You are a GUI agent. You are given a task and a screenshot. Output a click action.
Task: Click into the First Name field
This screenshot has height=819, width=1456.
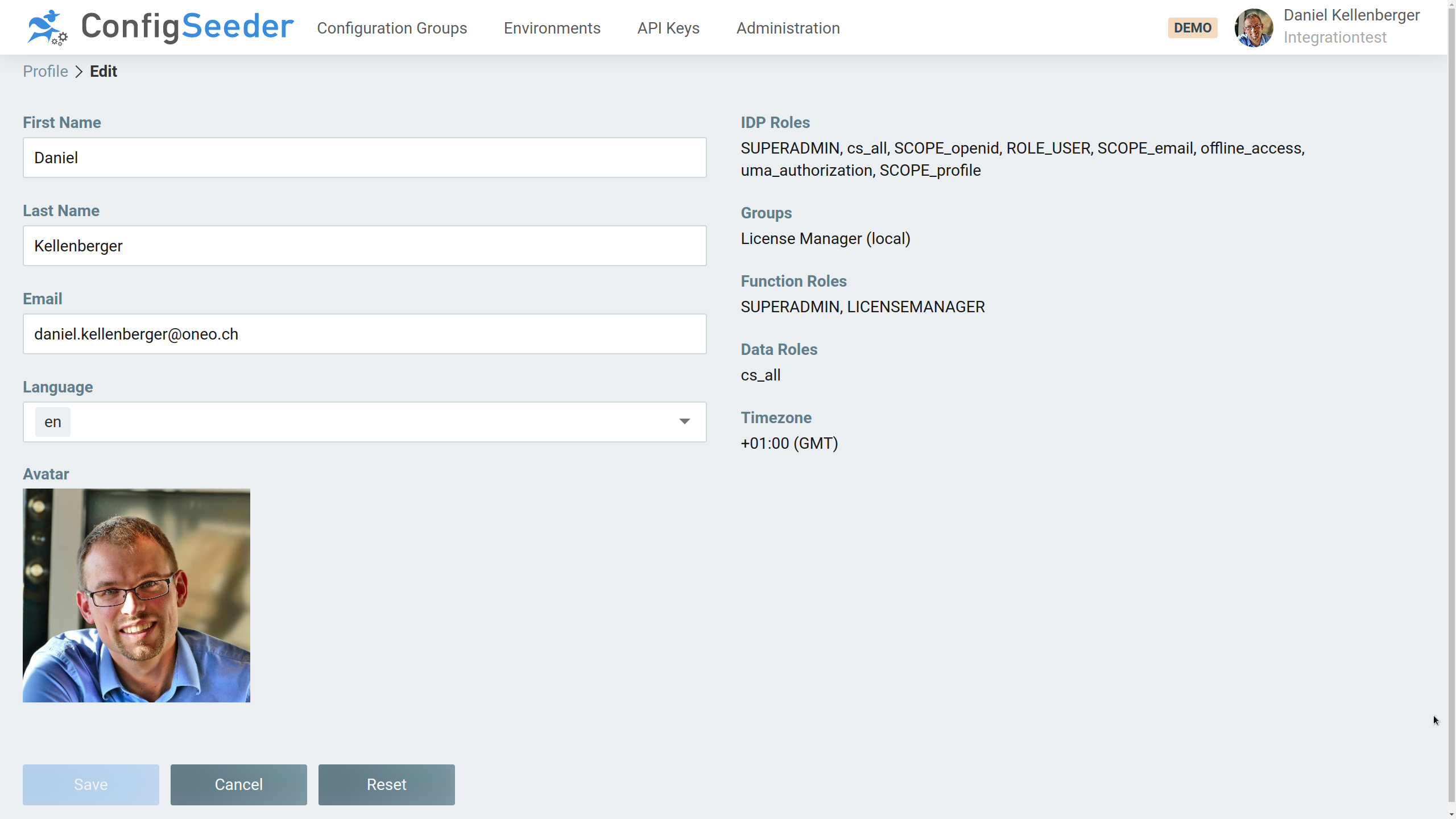pos(364,158)
